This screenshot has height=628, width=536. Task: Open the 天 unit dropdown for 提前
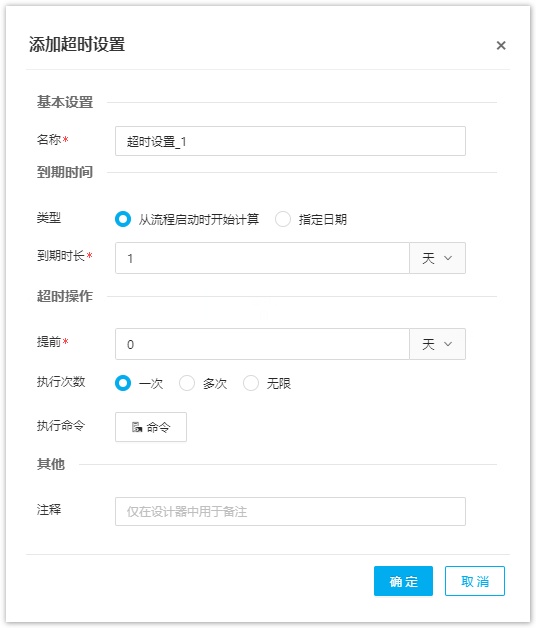pos(437,344)
